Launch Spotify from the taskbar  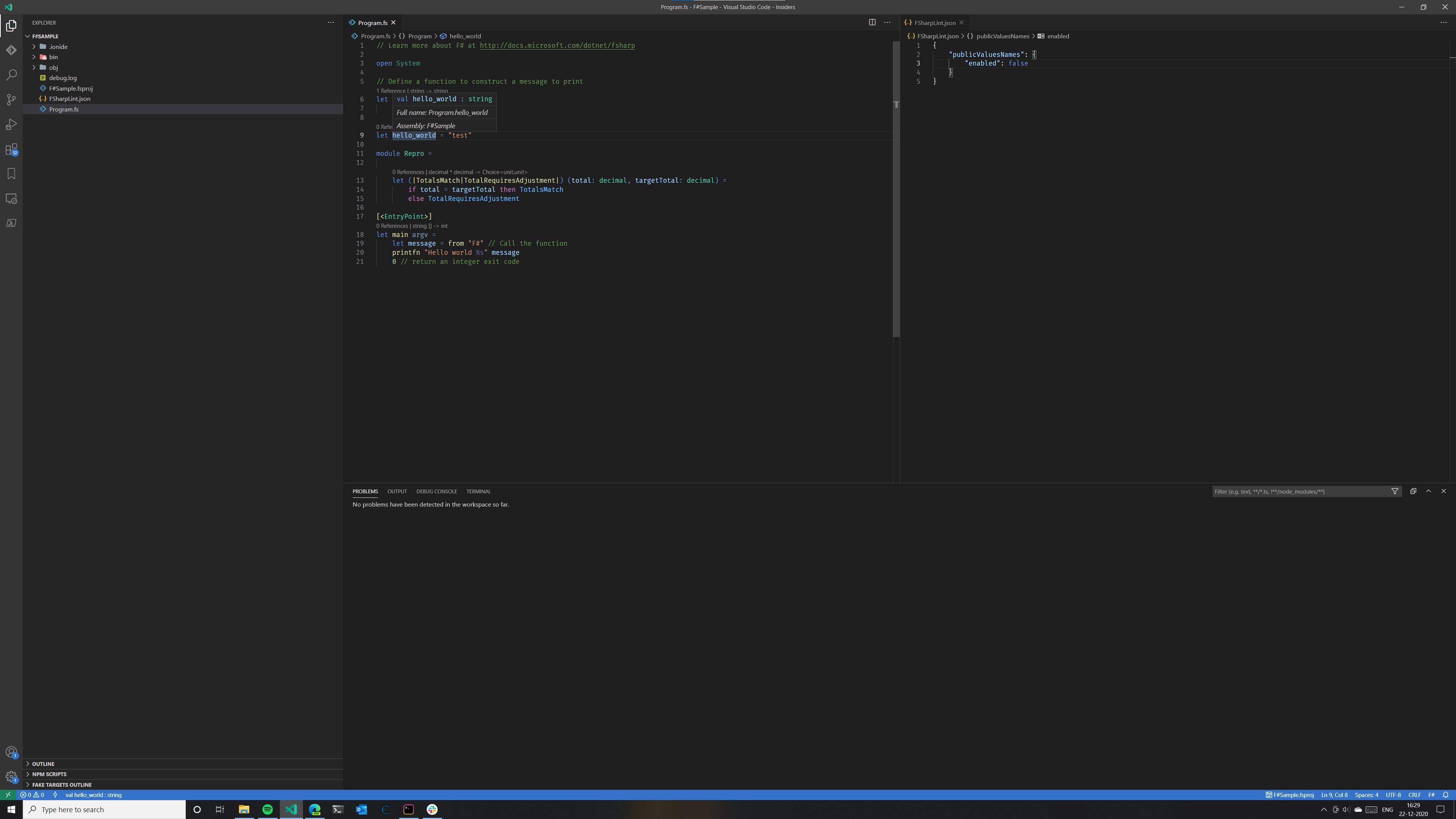267,810
